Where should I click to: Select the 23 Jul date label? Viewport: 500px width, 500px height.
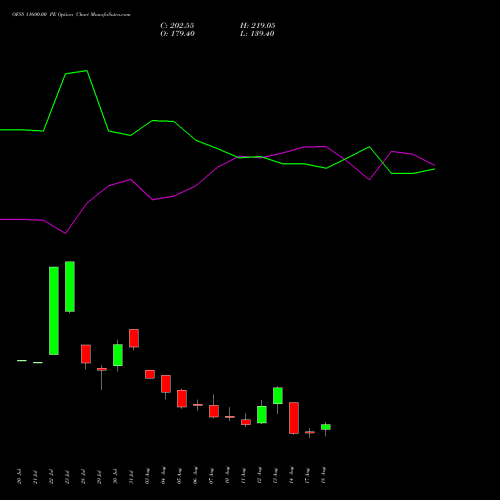tap(67, 477)
